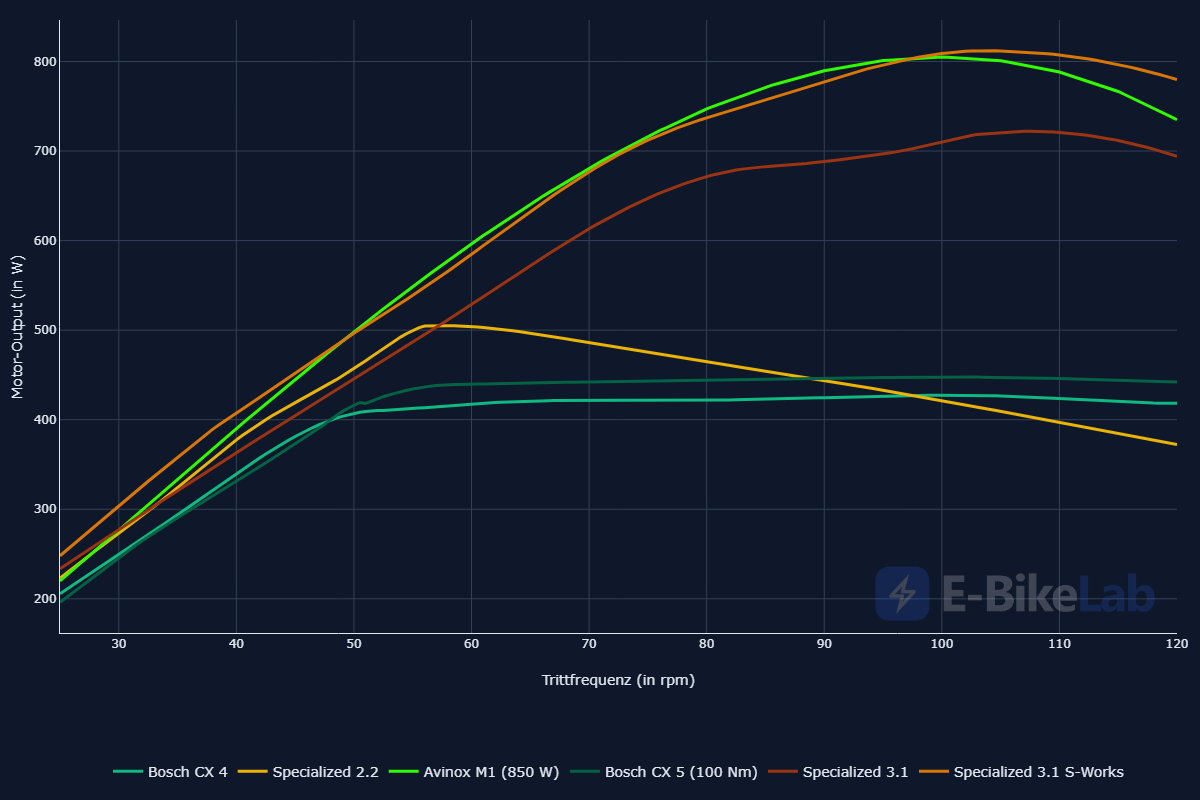The height and width of the screenshot is (800, 1200).
Task: Click the yellow Specialized 2.2 legend line marker
Action: click(x=253, y=772)
